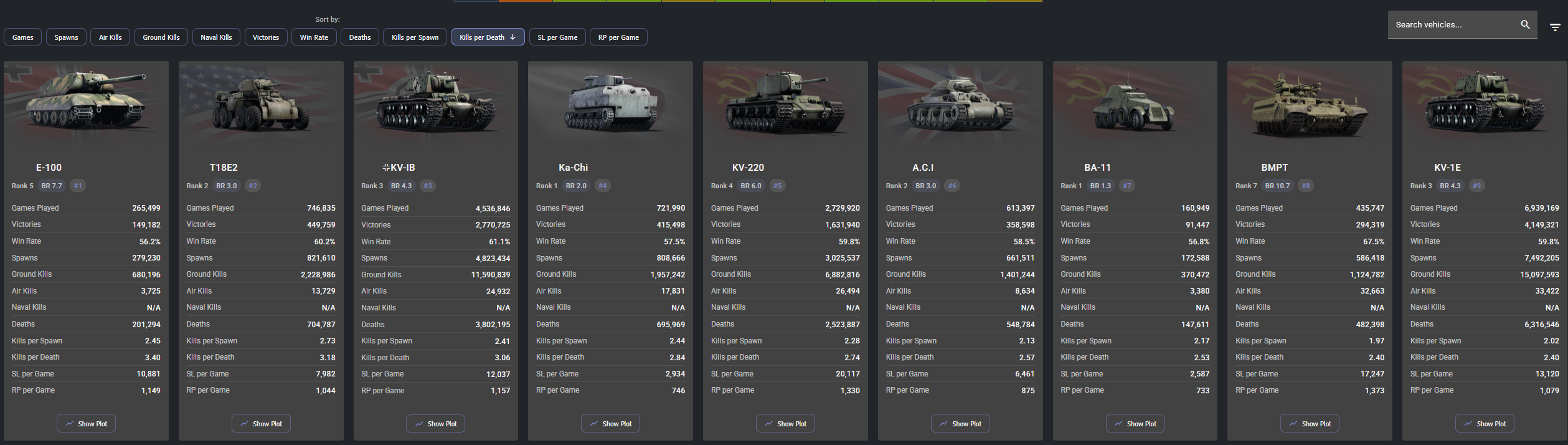Sort by Kills per Spawn

415,37
